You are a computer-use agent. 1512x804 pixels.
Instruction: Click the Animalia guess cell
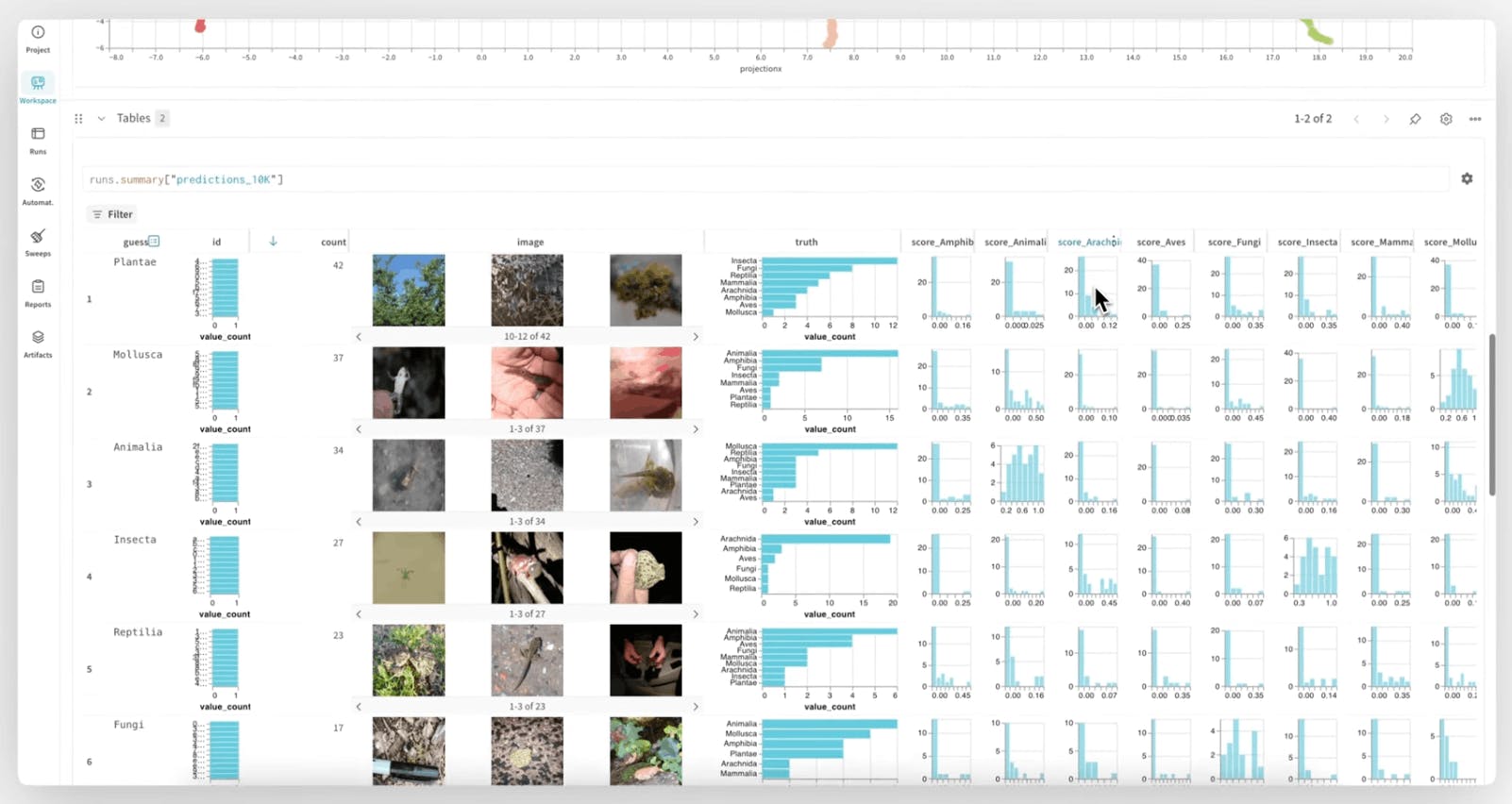138,447
